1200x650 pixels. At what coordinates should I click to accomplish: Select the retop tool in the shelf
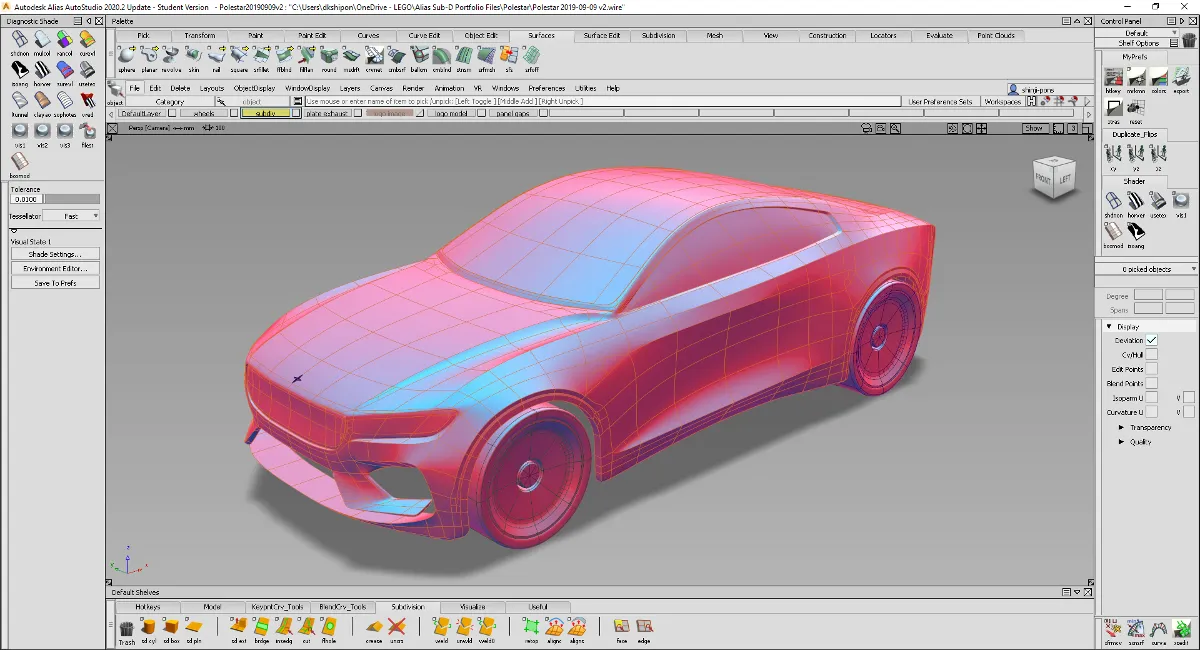531,628
